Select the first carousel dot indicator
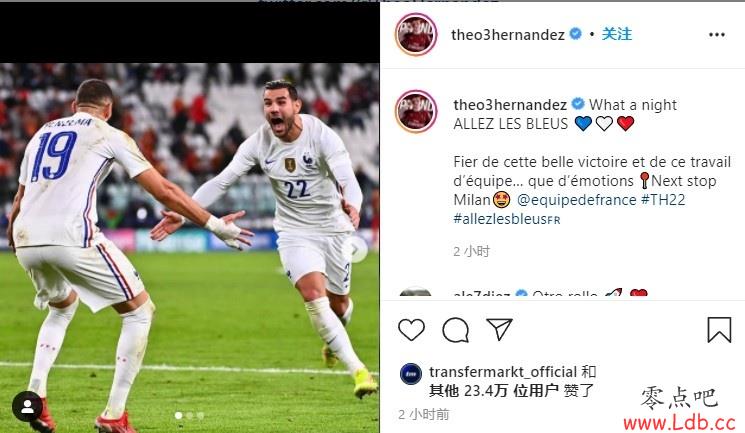The width and height of the screenshot is (745, 433). [x=178, y=415]
